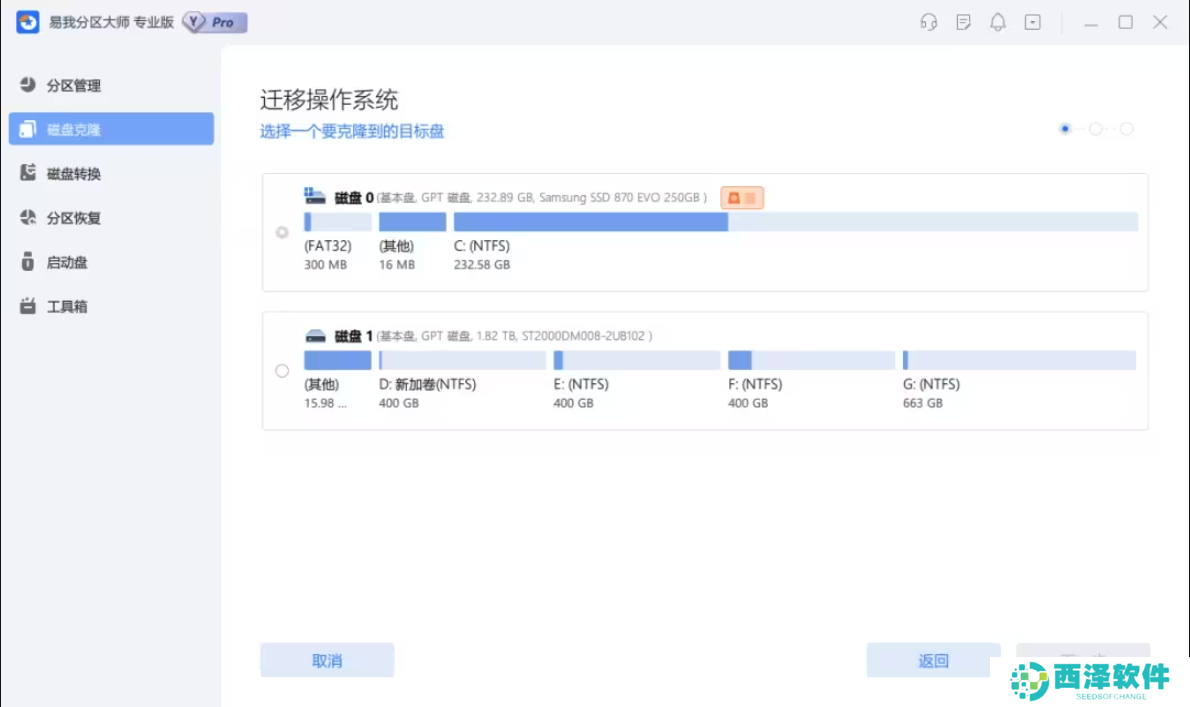Open the feedback note icon

coord(963,22)
